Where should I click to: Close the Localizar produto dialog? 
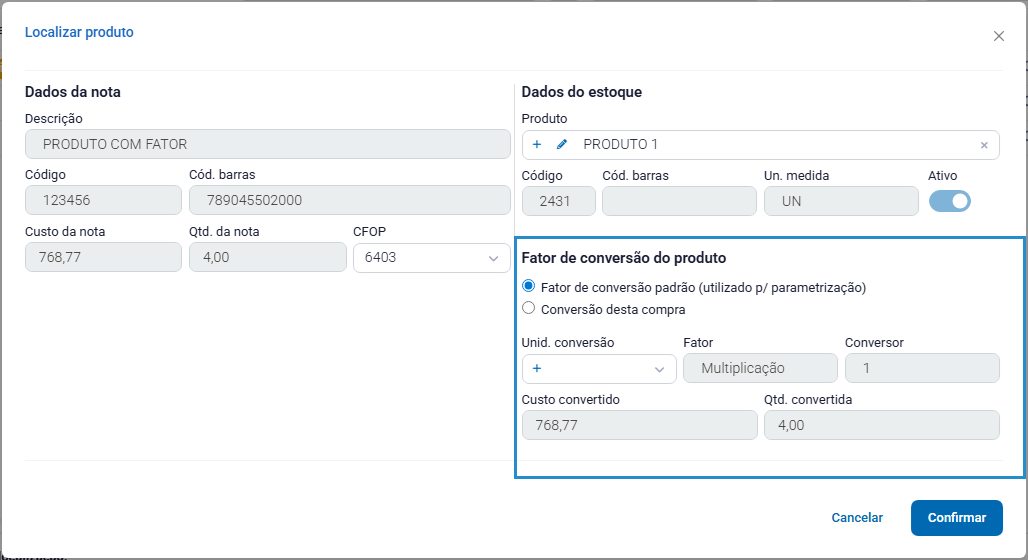click(x=998, y=36)
